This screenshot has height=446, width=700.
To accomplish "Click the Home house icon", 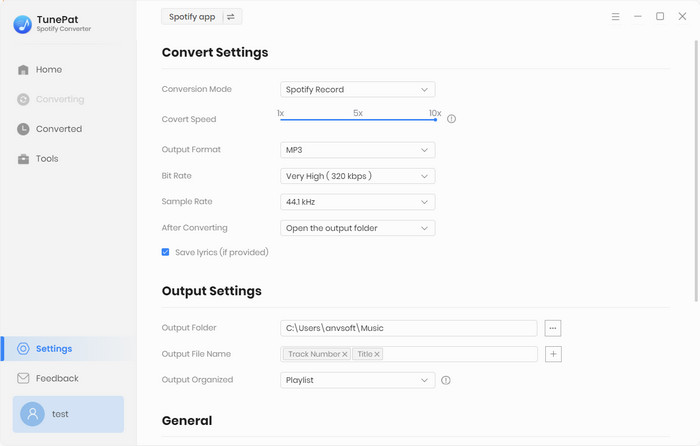I will tap(23, 70).
